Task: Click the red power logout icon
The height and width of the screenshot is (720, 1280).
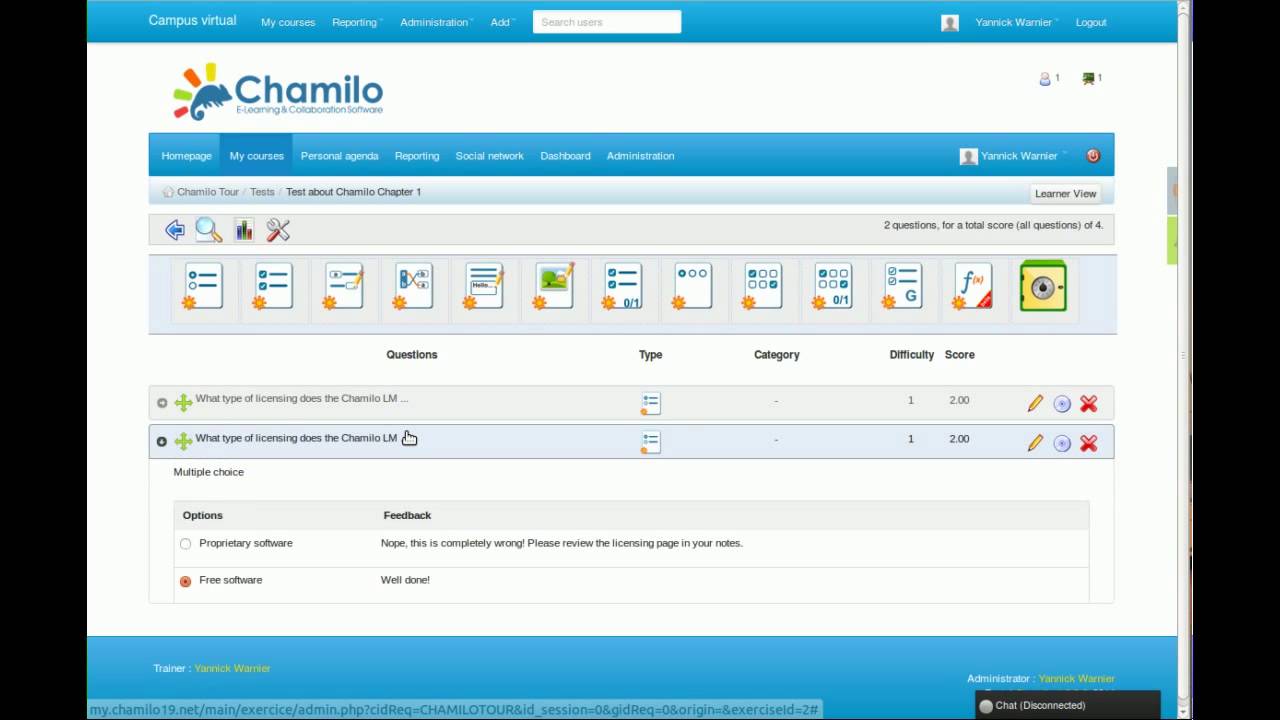Action: 1093,156
